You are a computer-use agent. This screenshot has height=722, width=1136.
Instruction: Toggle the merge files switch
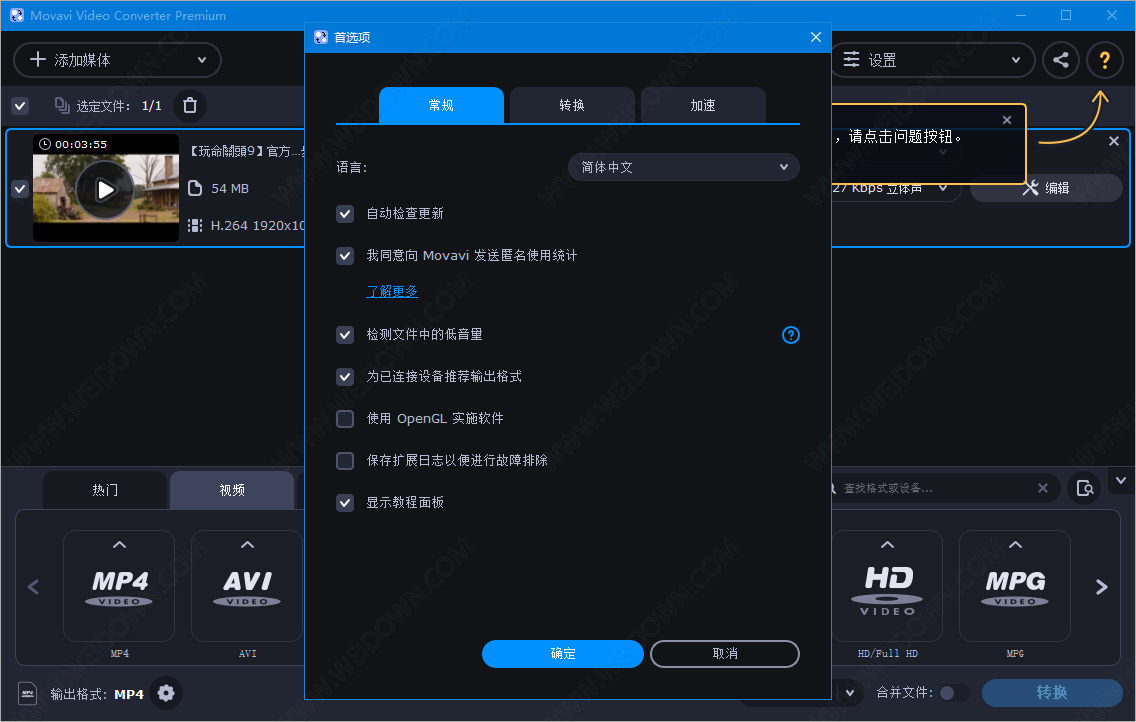click(x=953, y=693)
